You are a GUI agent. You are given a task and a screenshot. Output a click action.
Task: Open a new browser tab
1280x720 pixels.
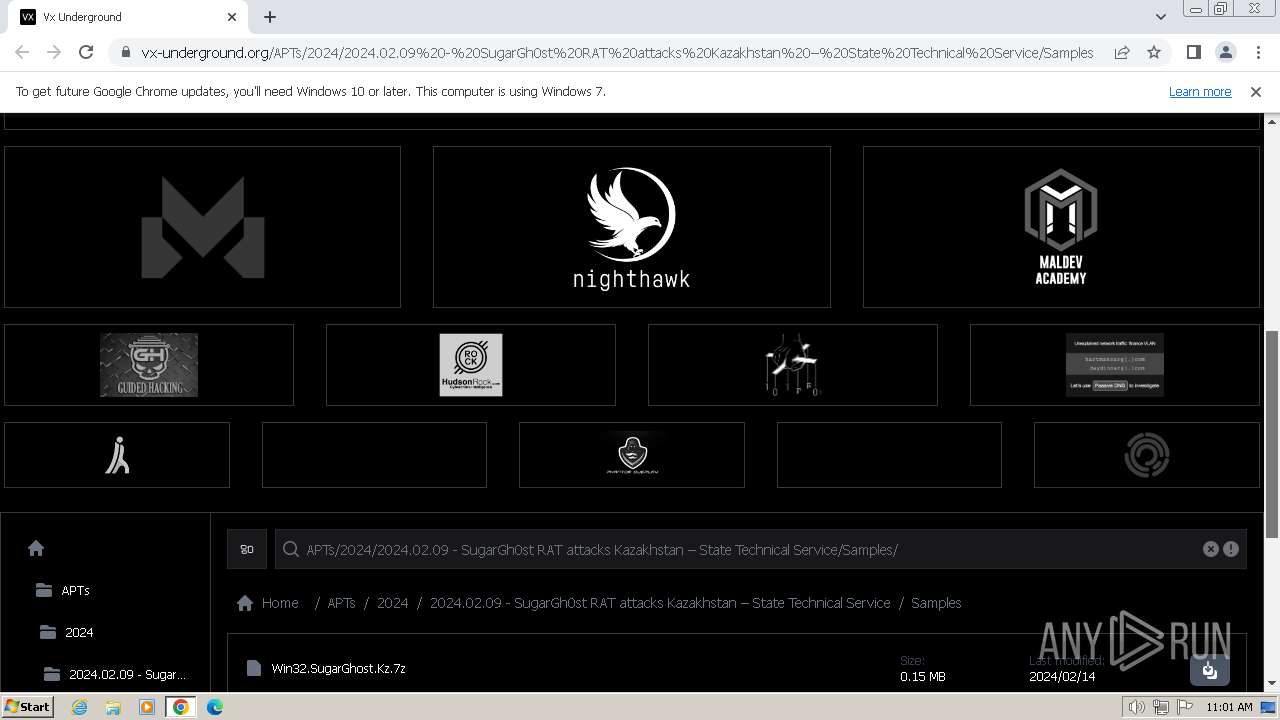click(x=270, y=17)
